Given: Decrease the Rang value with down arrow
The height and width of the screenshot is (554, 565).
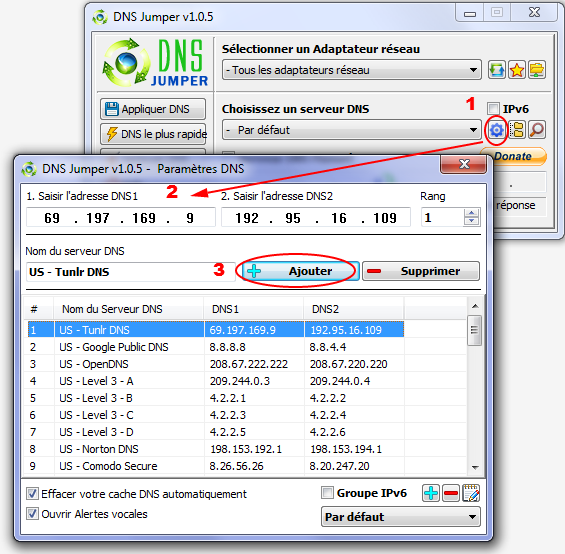Looking at the screenshot, I should 471,221.
